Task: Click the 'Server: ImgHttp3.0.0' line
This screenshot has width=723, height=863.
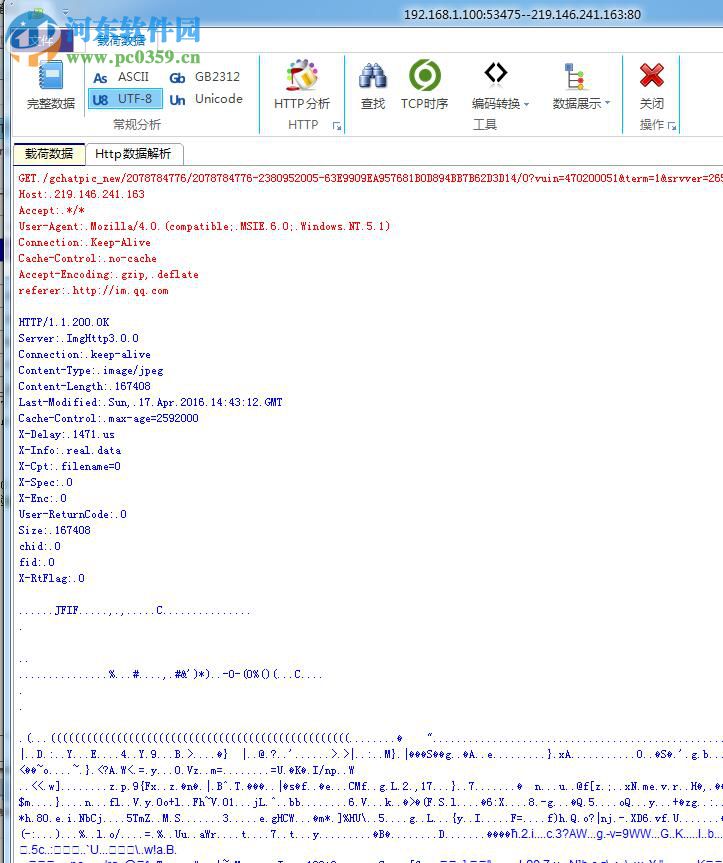Action: pyautogui.click(x=79, y=338)
